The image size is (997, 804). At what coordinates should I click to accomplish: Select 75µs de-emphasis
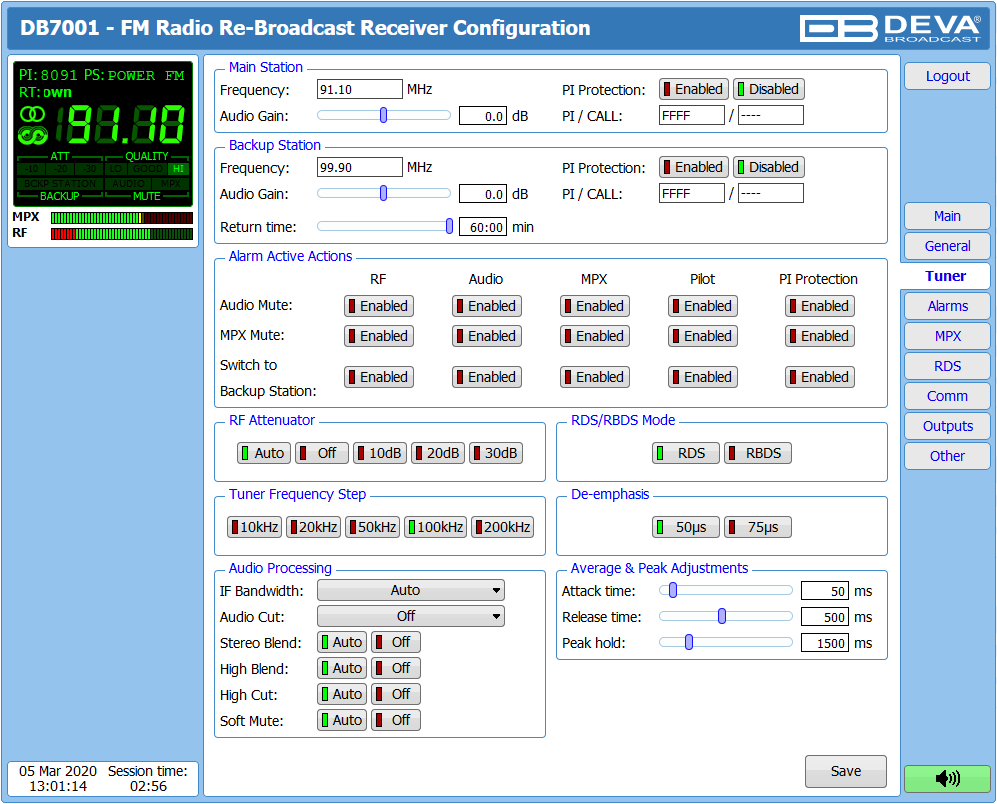click(757, 527)
